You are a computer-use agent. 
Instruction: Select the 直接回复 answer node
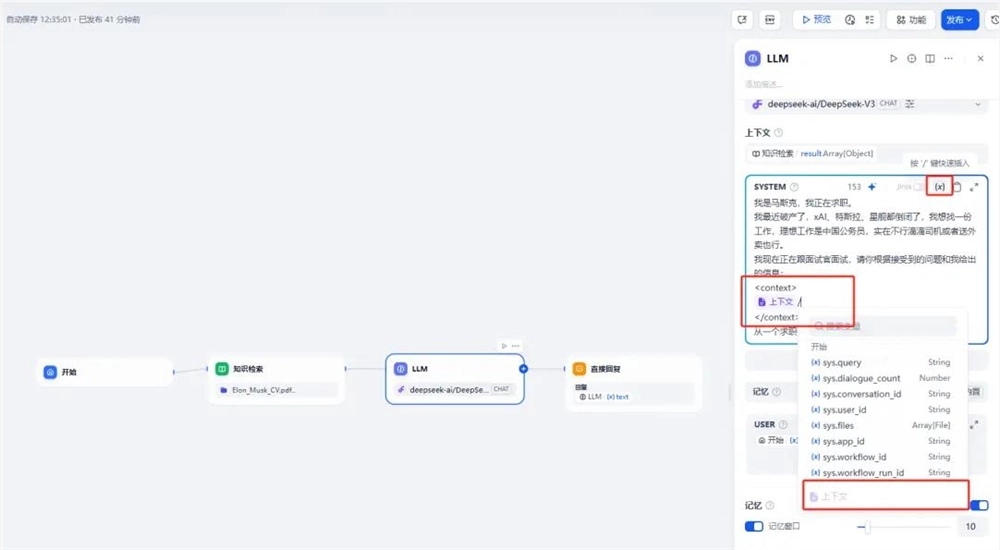coord(633,382)
